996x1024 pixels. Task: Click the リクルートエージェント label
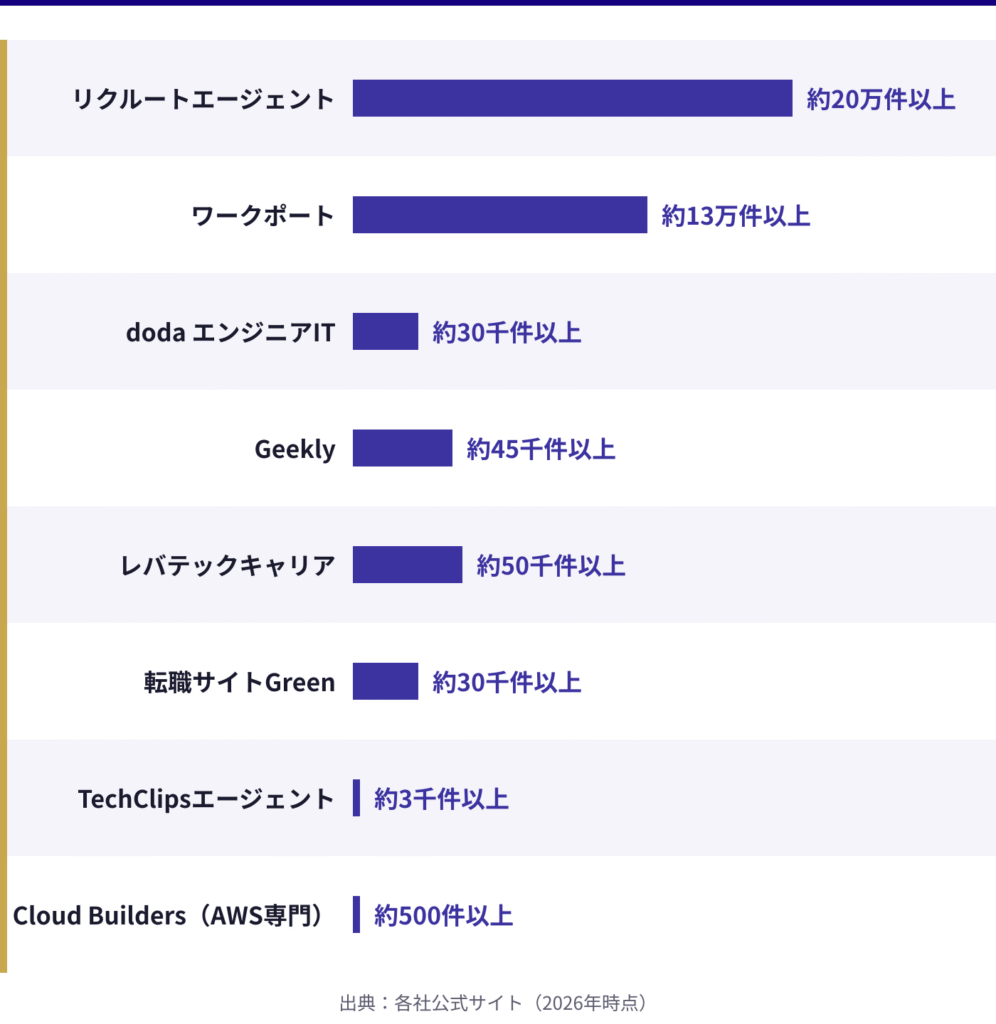[x=203, y=99]
